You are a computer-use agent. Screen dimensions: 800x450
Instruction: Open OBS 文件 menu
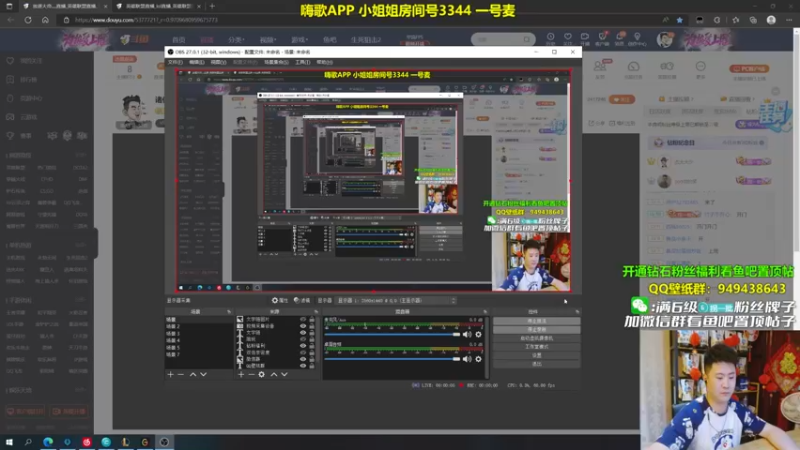175,62
